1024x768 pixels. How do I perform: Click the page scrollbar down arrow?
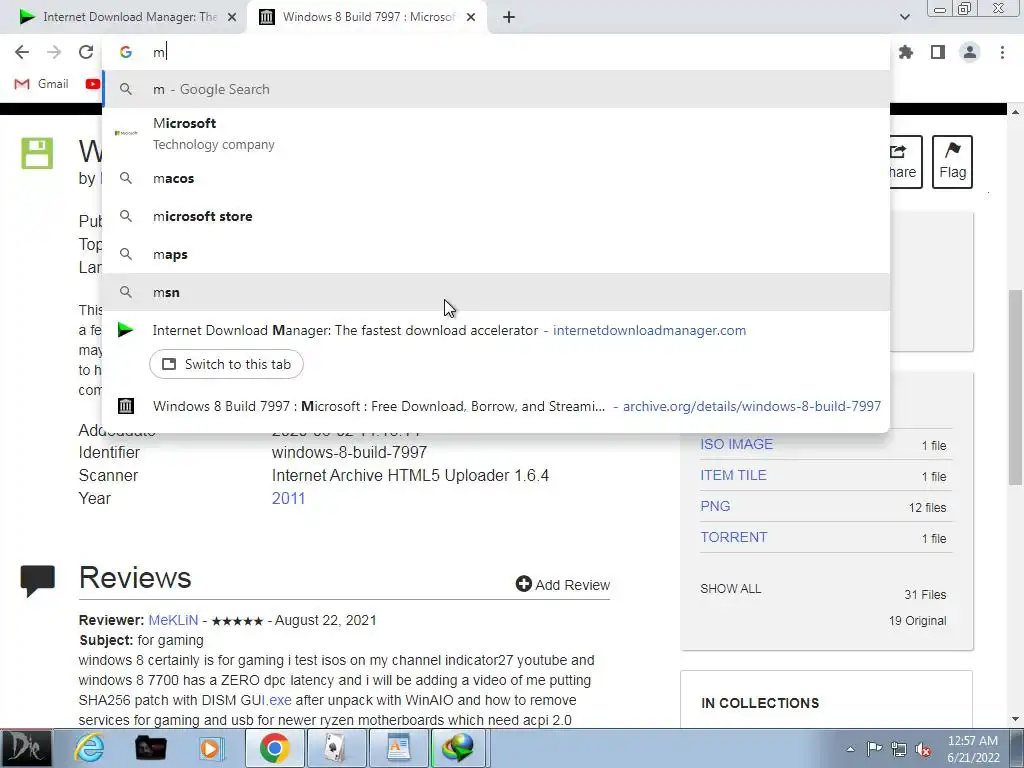(1015, 720)
